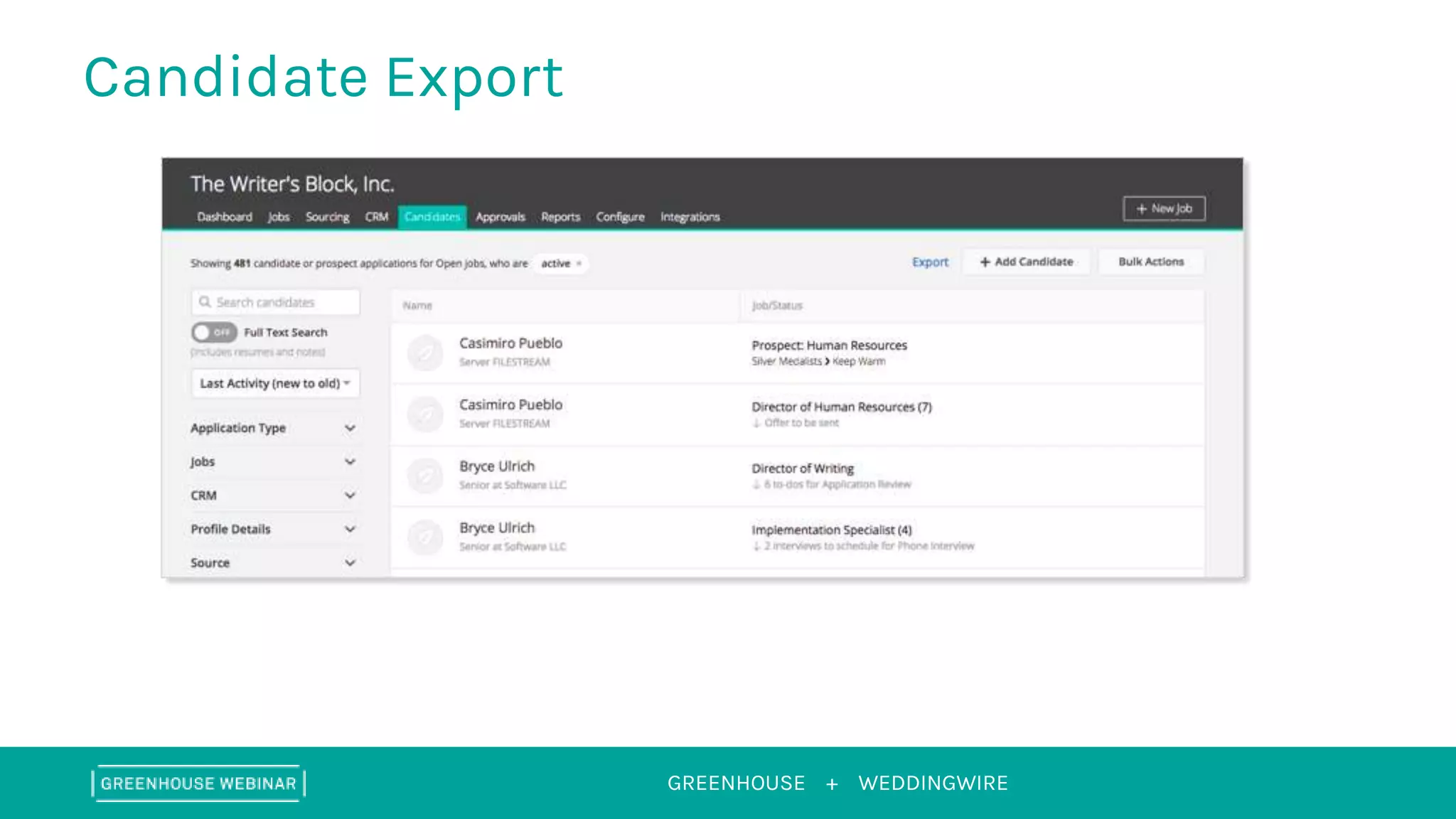Open Casimiro Pueblo with offer to be sent

[x=510, y=405]
